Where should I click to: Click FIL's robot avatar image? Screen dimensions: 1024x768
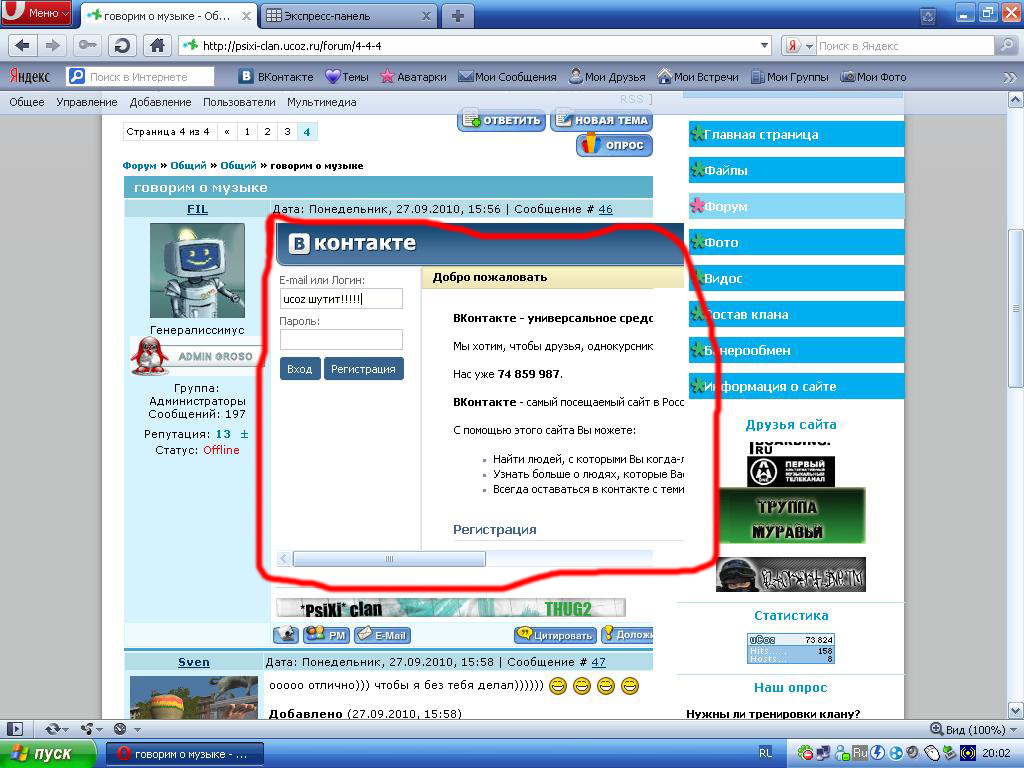[197, 270]
